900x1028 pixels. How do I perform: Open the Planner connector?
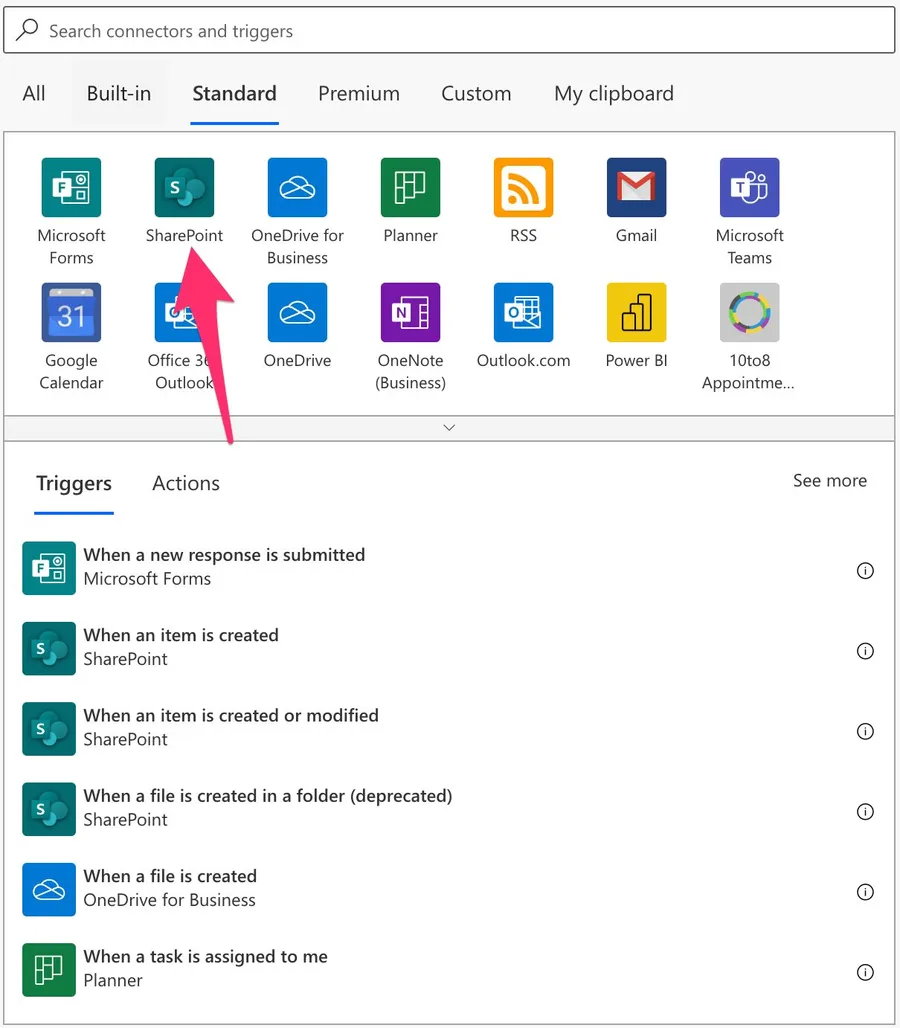pos(410,188)
